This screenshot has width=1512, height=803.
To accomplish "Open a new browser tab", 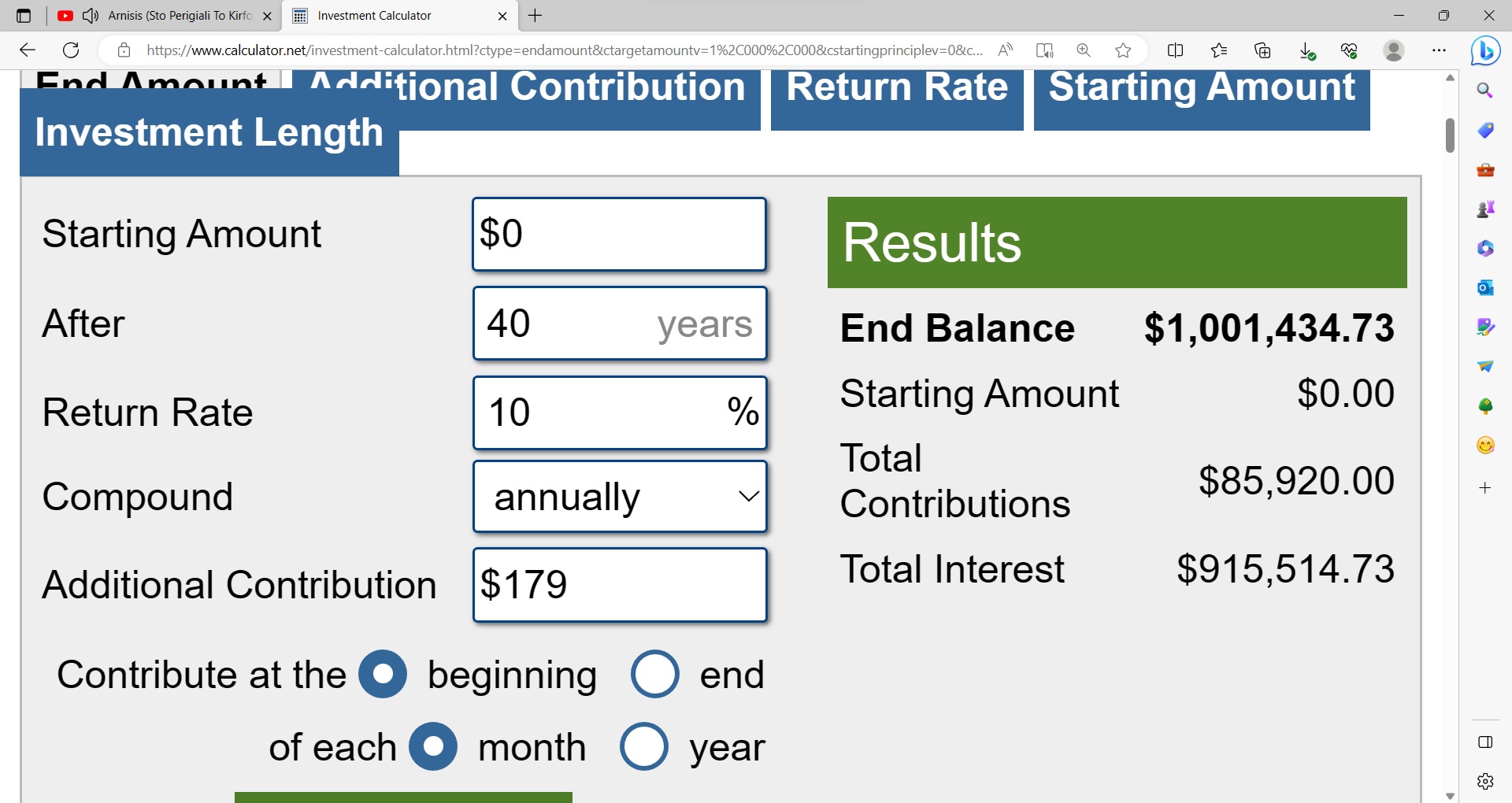I will click(535, 16).
